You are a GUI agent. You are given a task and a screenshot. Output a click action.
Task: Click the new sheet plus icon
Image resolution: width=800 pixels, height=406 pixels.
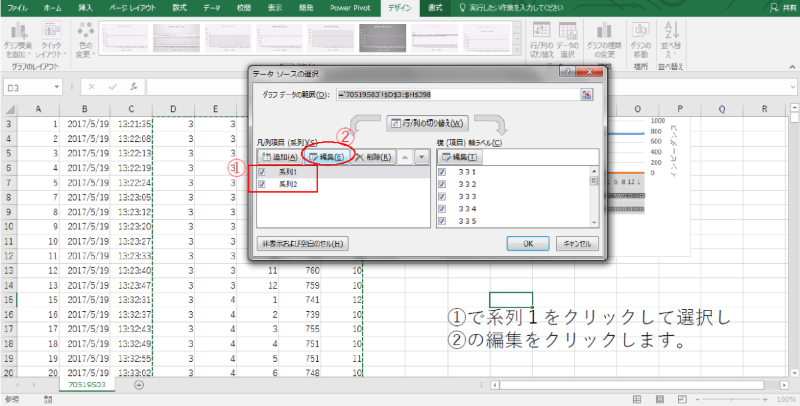pos(138,385)
